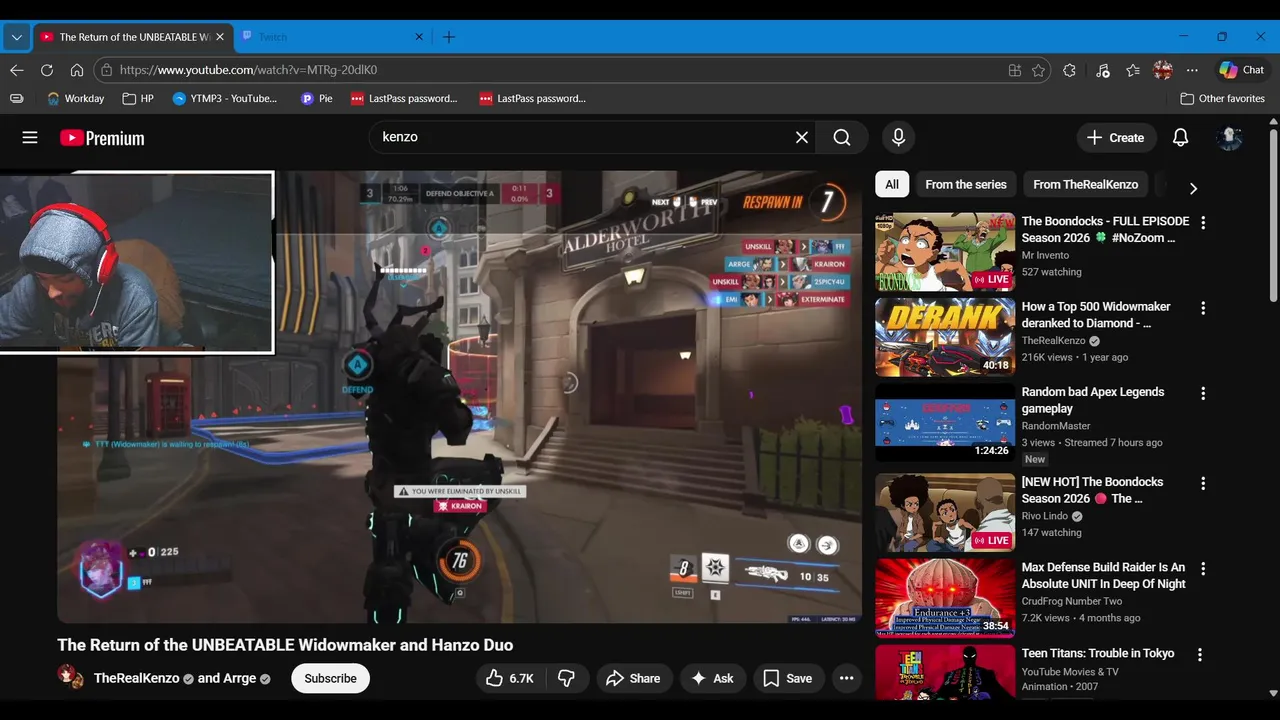
Task: Open a new browser tab
Action: coord(449,37)
